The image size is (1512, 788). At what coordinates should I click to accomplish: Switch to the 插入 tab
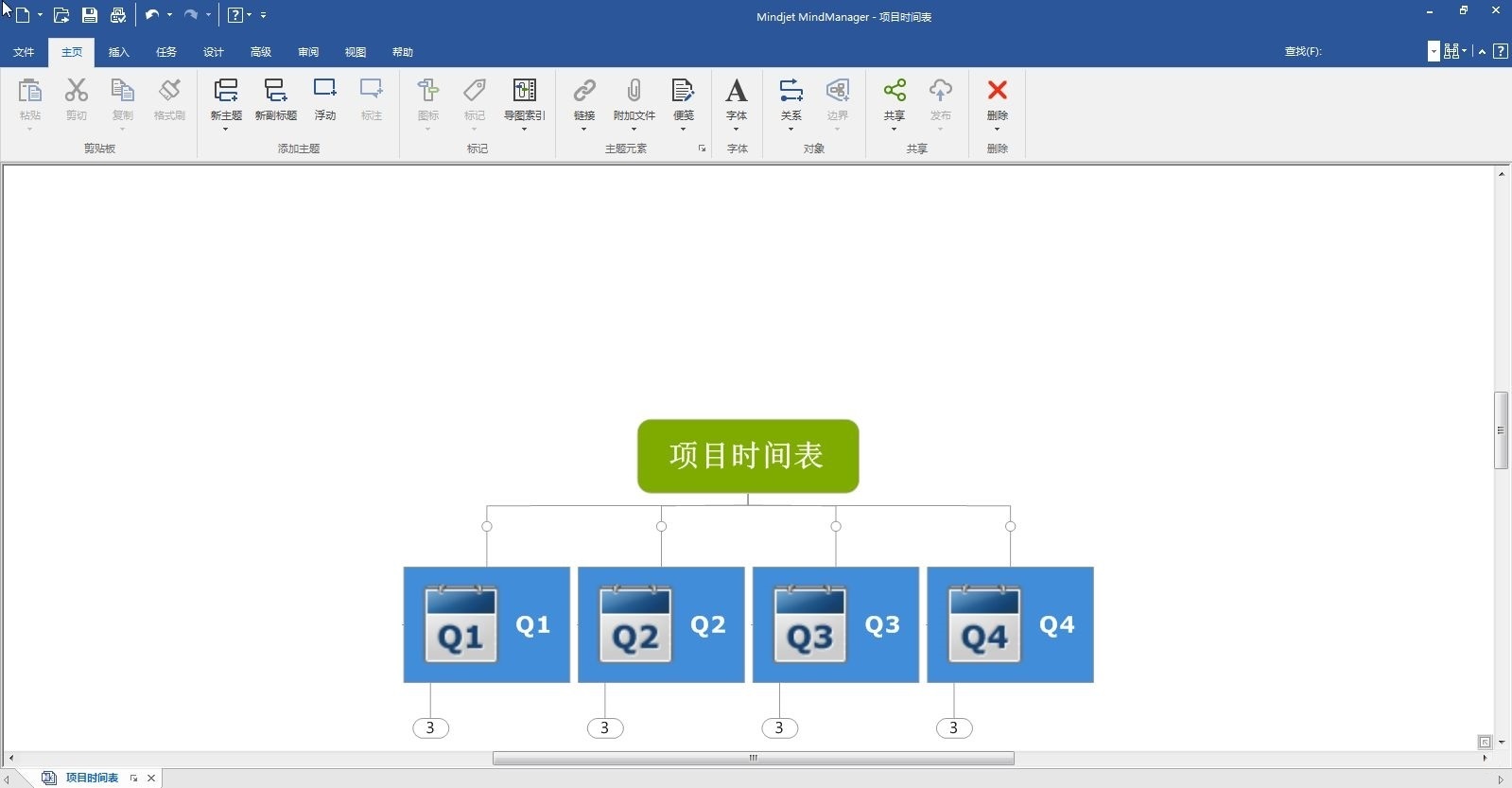119,52
